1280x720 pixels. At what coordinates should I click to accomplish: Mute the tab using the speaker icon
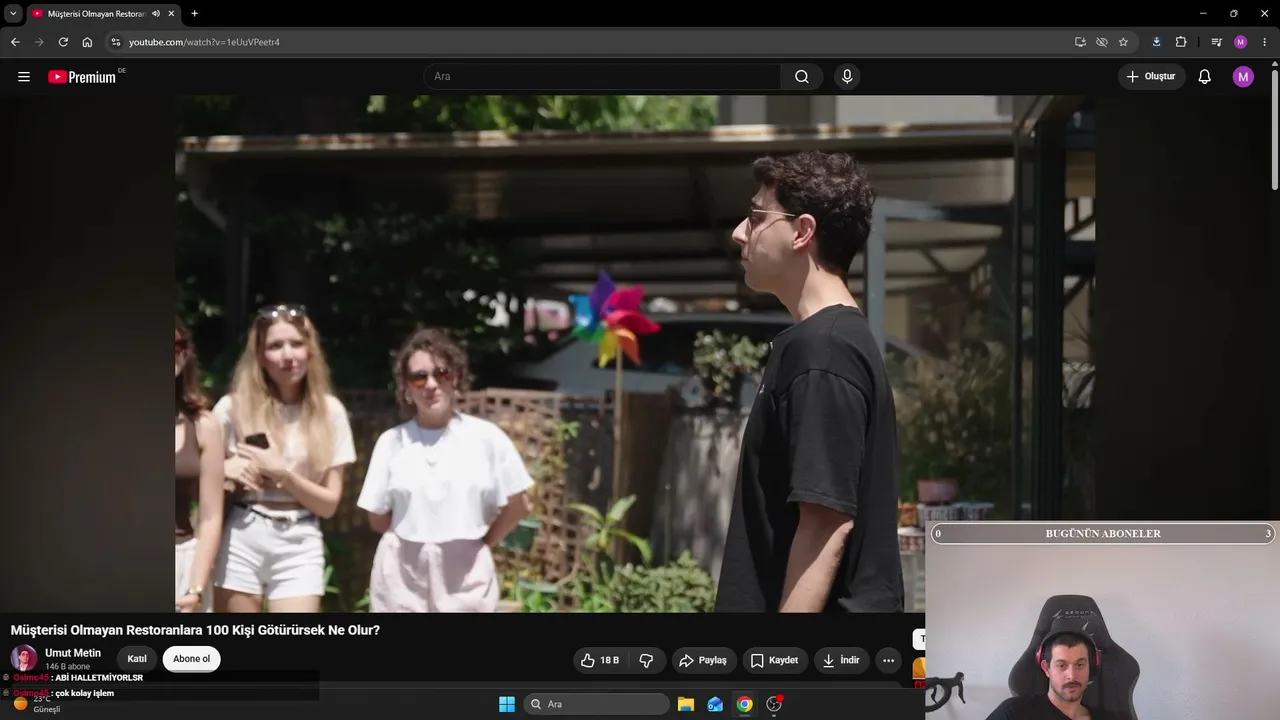(x=156, y=14)
